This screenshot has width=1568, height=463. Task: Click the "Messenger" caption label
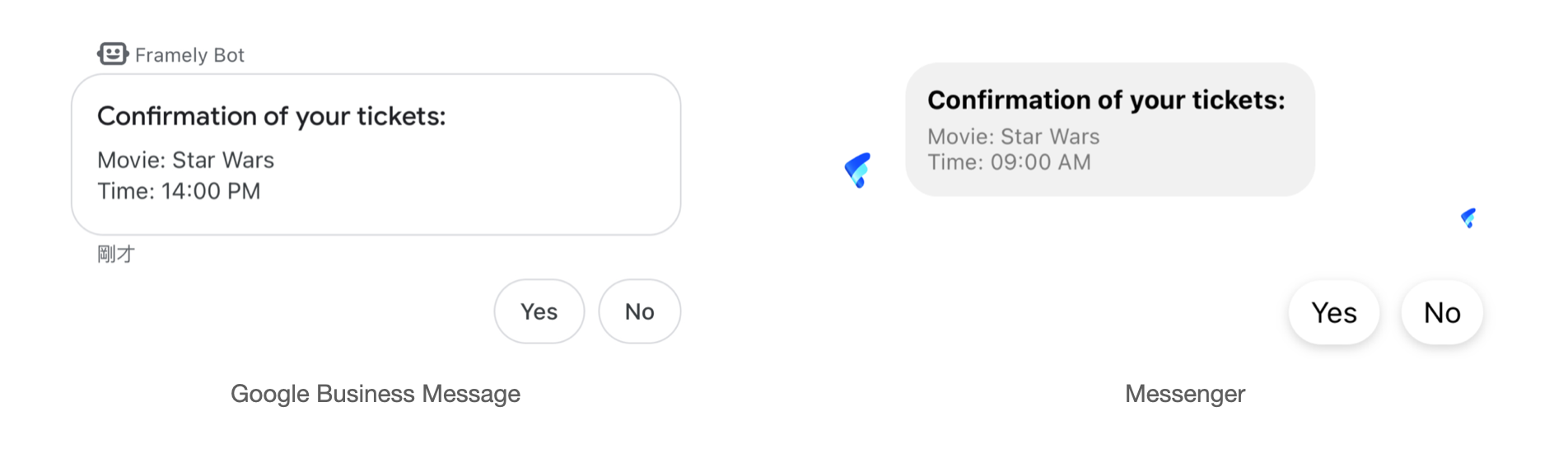pyautogui.click(x=1184, y=394)
